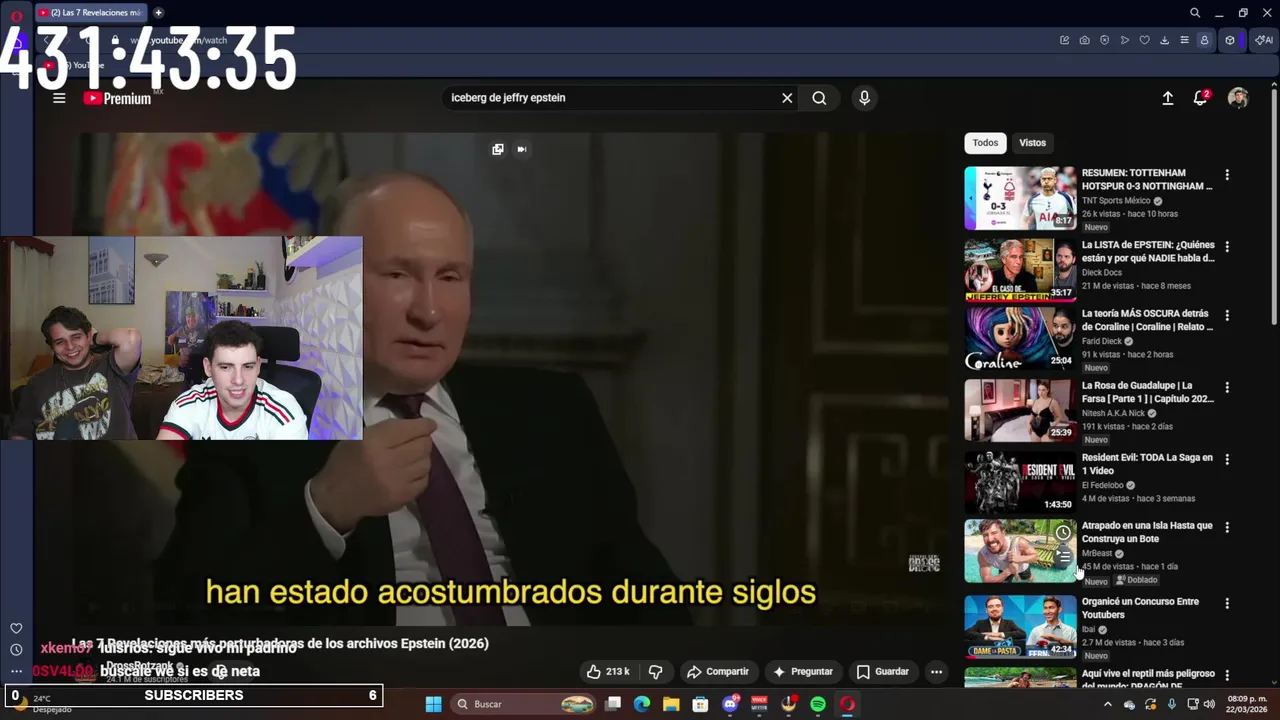Open the Dieck Docs channel link
This screenshot has width=1280, height=720.
(1102, 273)
